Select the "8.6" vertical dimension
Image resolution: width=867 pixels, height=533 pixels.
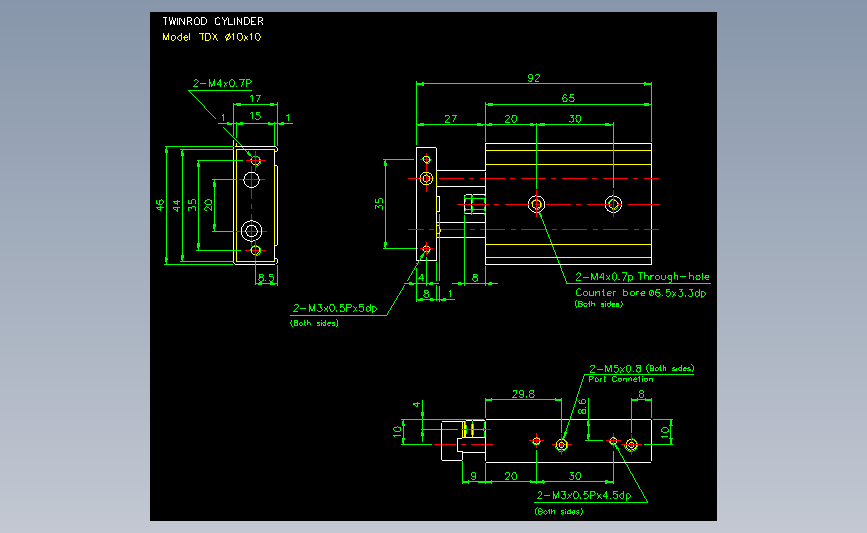582,407
